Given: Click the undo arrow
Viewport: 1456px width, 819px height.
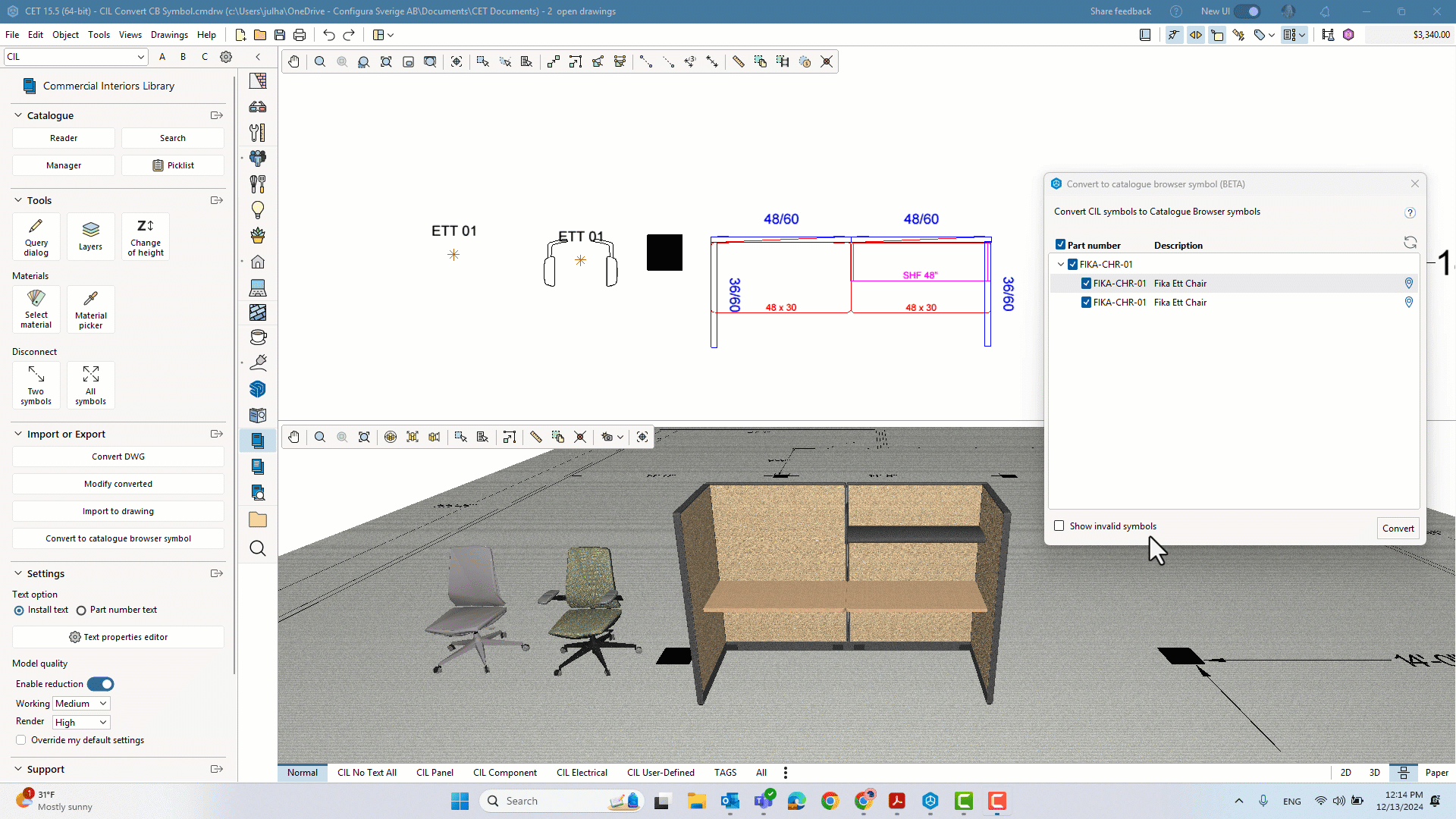Looking at the screenshot, I should (328, 35).
